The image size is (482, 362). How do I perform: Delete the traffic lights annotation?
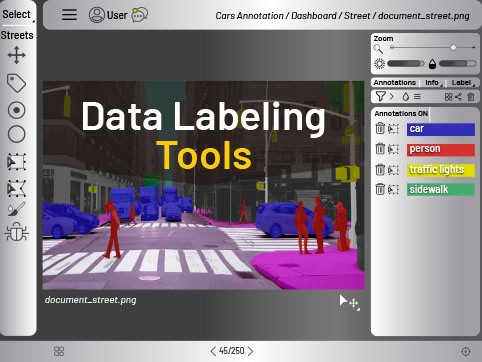(380, 170)
